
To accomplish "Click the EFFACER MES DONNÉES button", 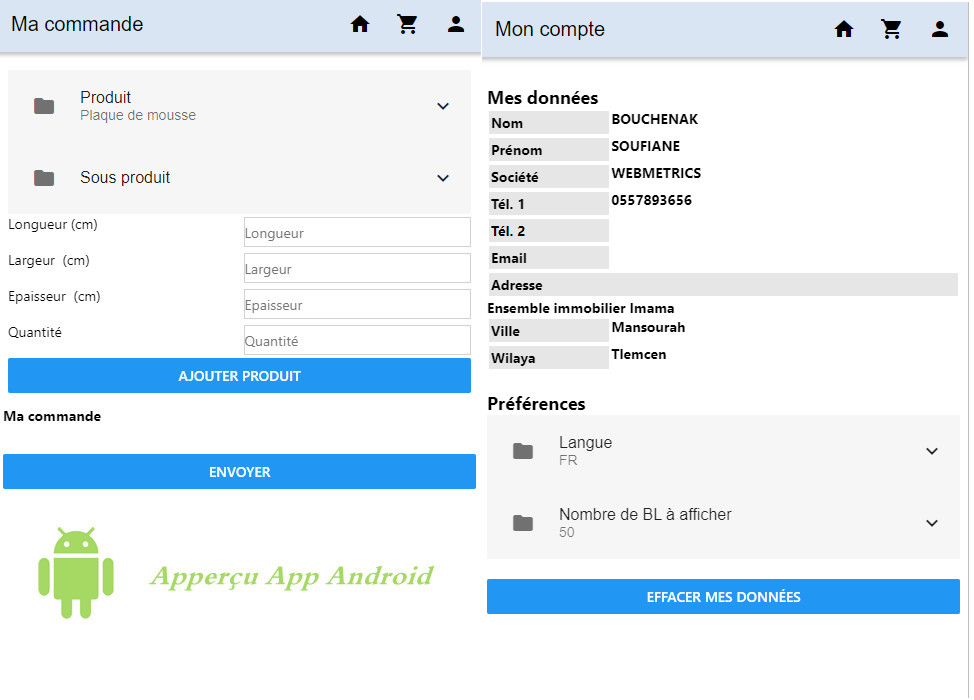I will pyautogui.click(x=723, y=596).
